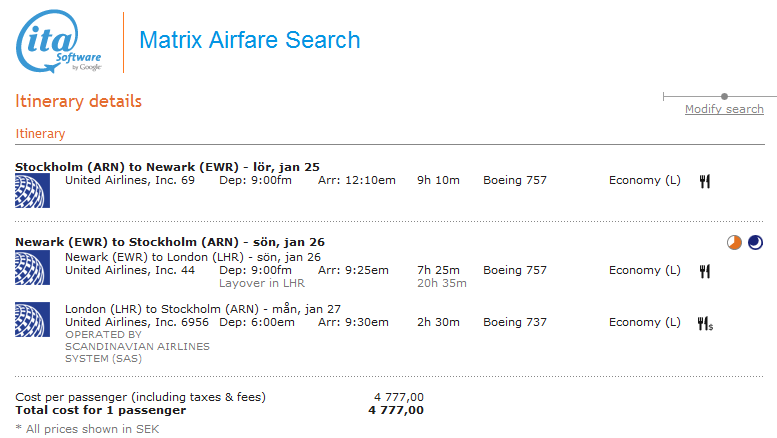This screenshot has width=777, height=438.
Task: Click 'Newark (EWR) to London (LHR)' segment title
Action: [193, 257]
